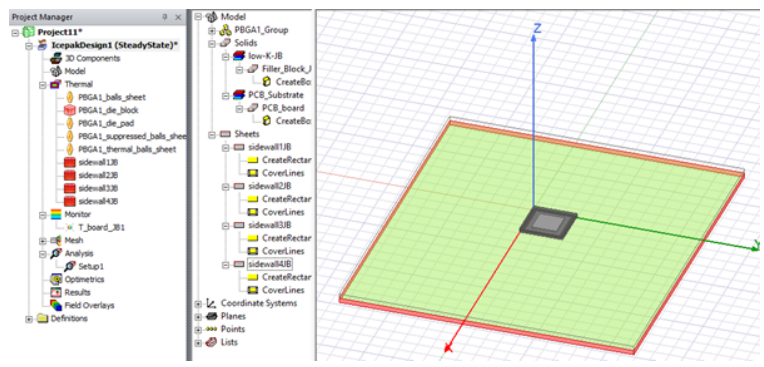
Task: Click the Optimetrics icon
Action: pyautogui.click(x=56, y=279)
